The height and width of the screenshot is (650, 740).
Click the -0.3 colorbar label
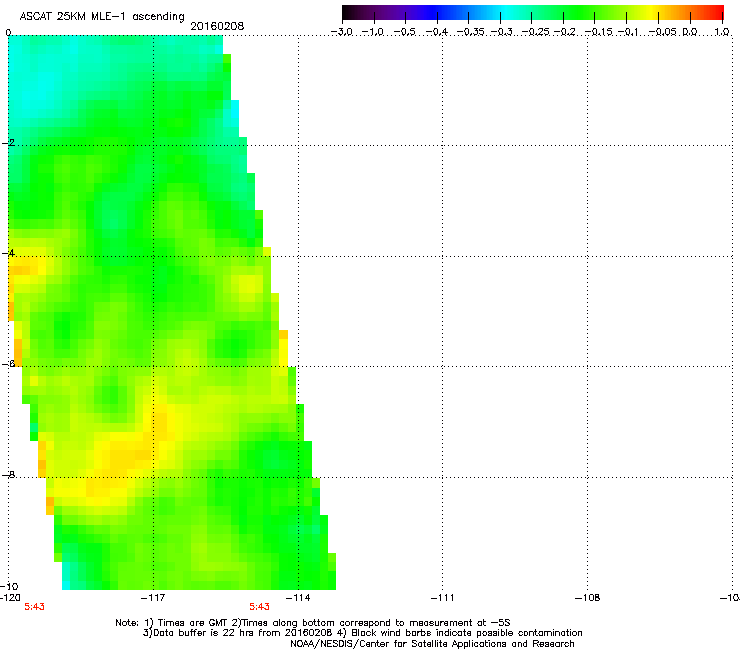(502, 32)
